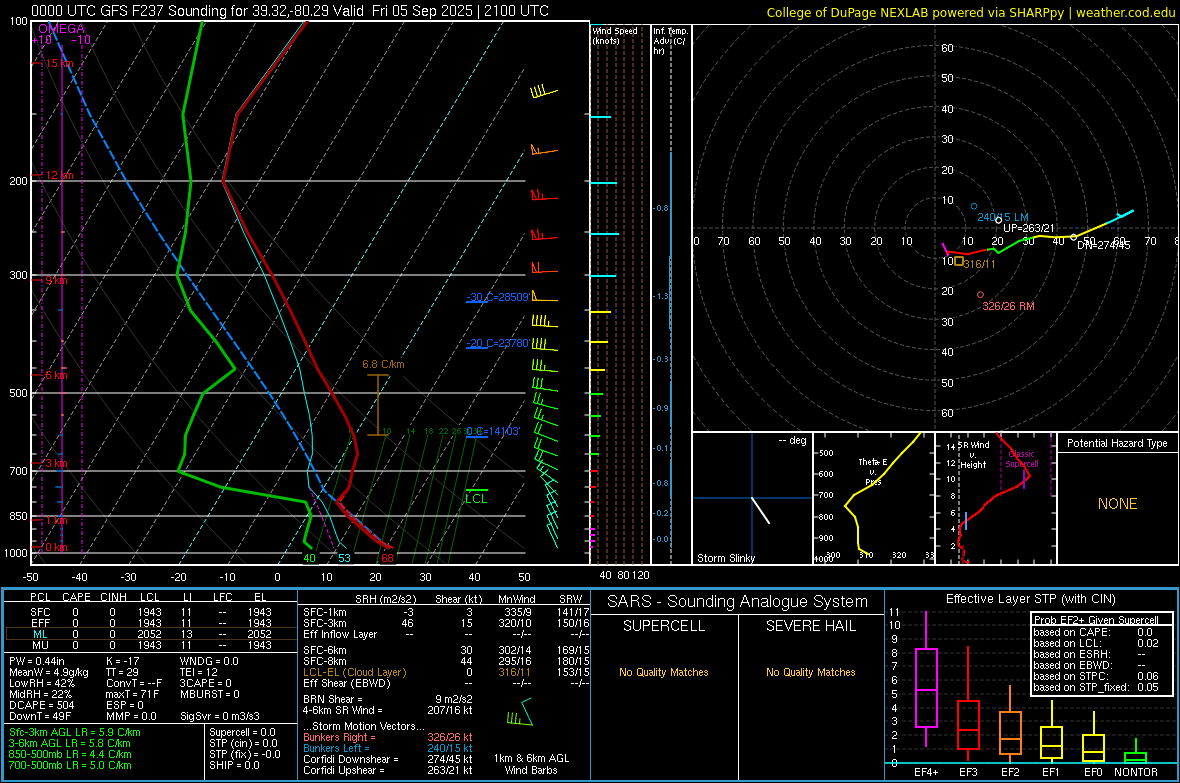The height and width of the screenshot is (783, 1180).
Task: Click the 'PW = 0.44in' value
Action: click(x=37, y=661)
